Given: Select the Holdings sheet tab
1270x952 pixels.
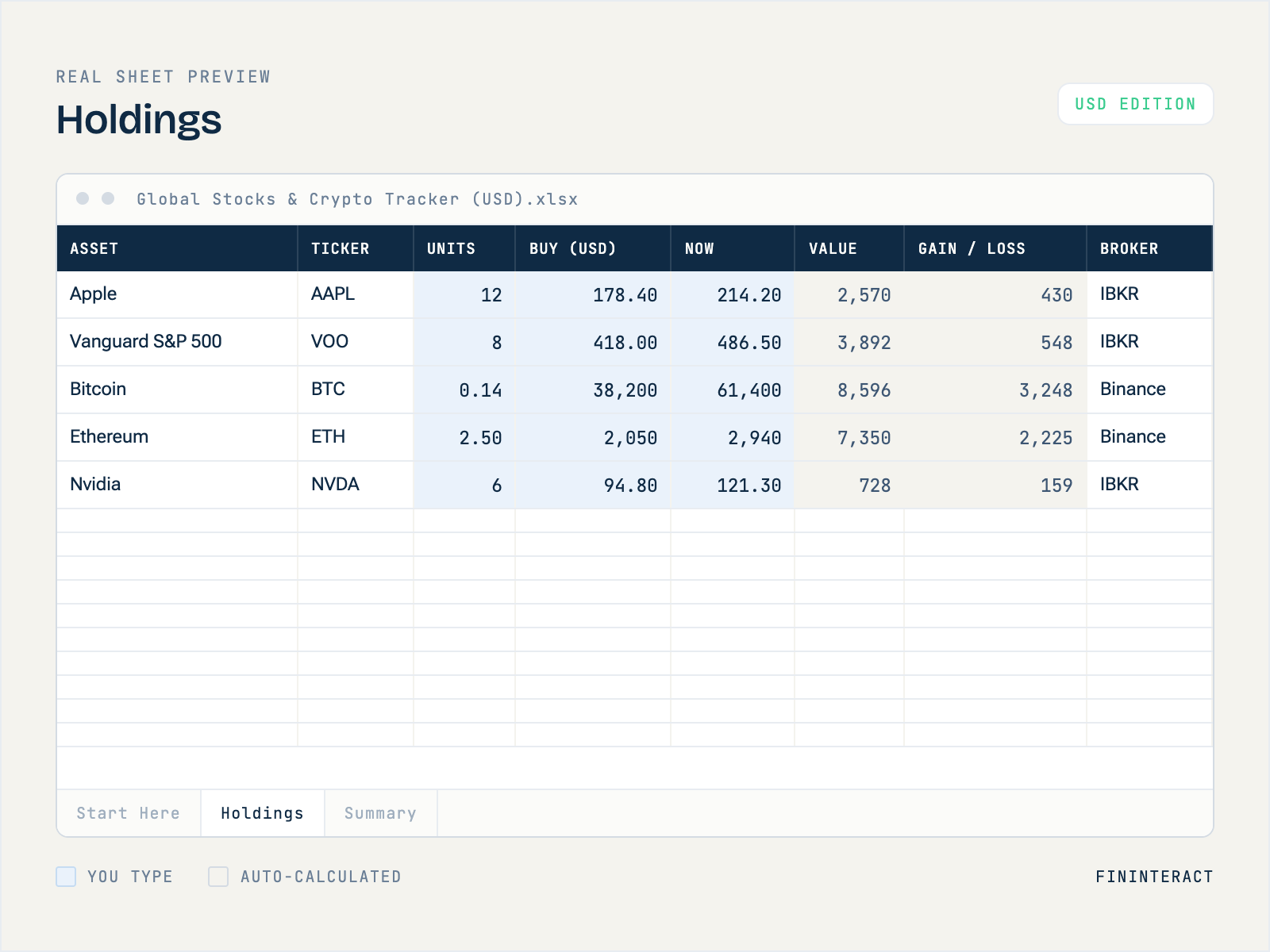Looking at the screenshot, I should click(263, 813).
